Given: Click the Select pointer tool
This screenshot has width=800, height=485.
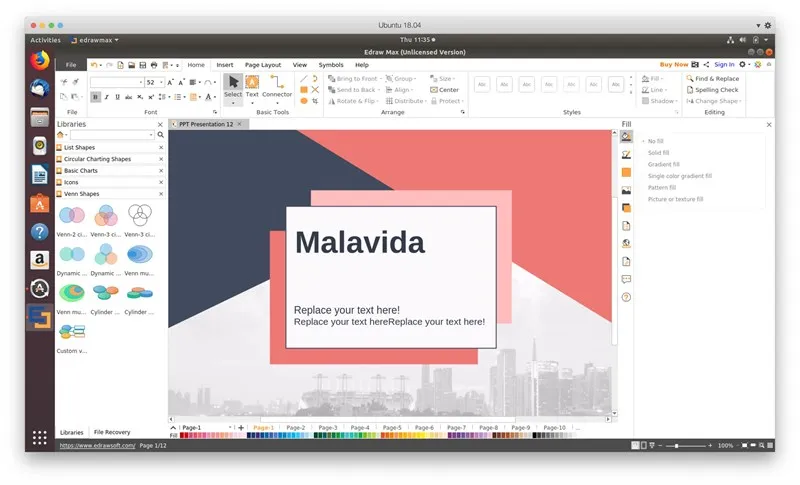Looking at the screenshot, I should 233,85.
